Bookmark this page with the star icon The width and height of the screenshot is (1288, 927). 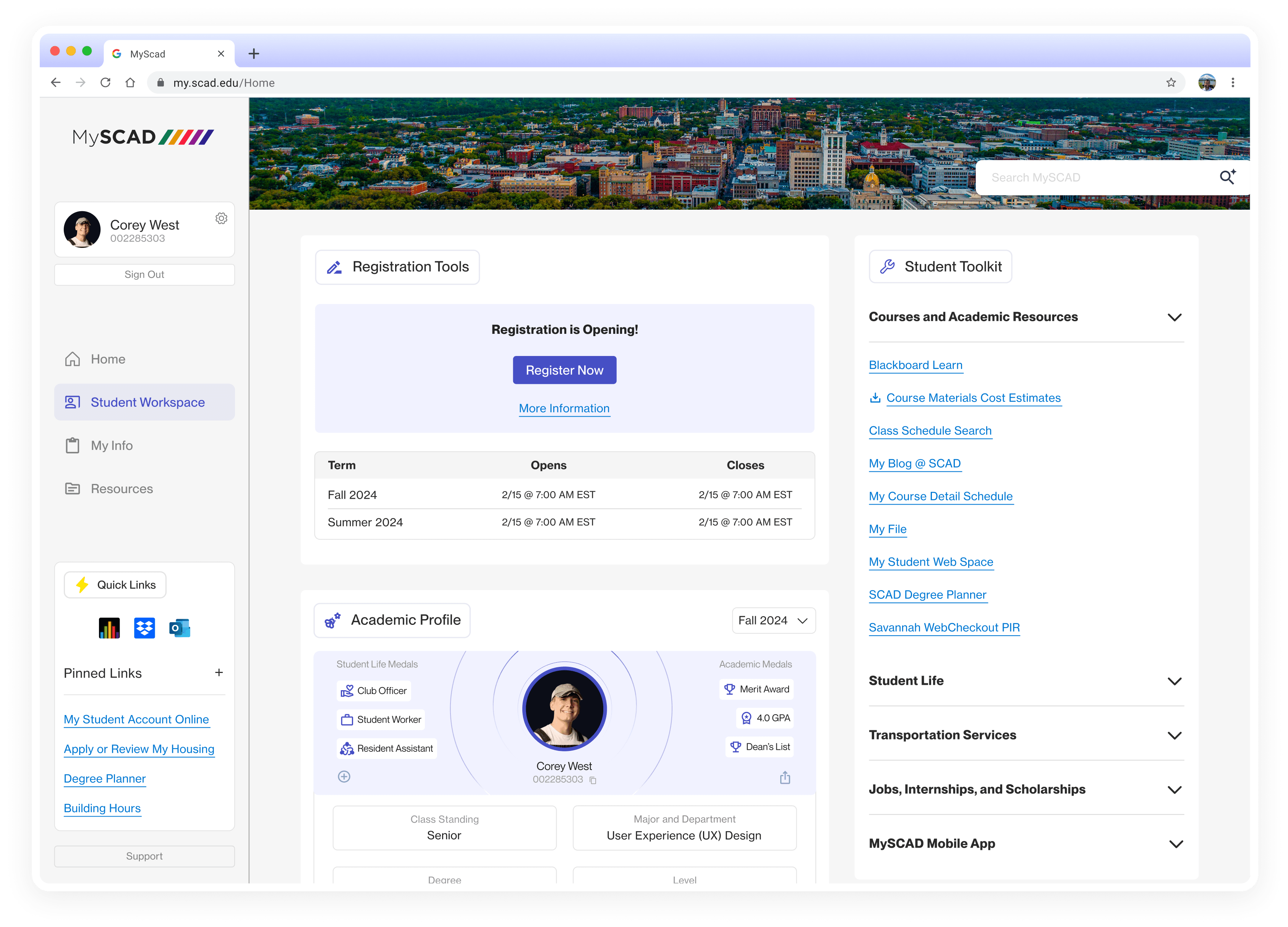[x=1171, y=83]
